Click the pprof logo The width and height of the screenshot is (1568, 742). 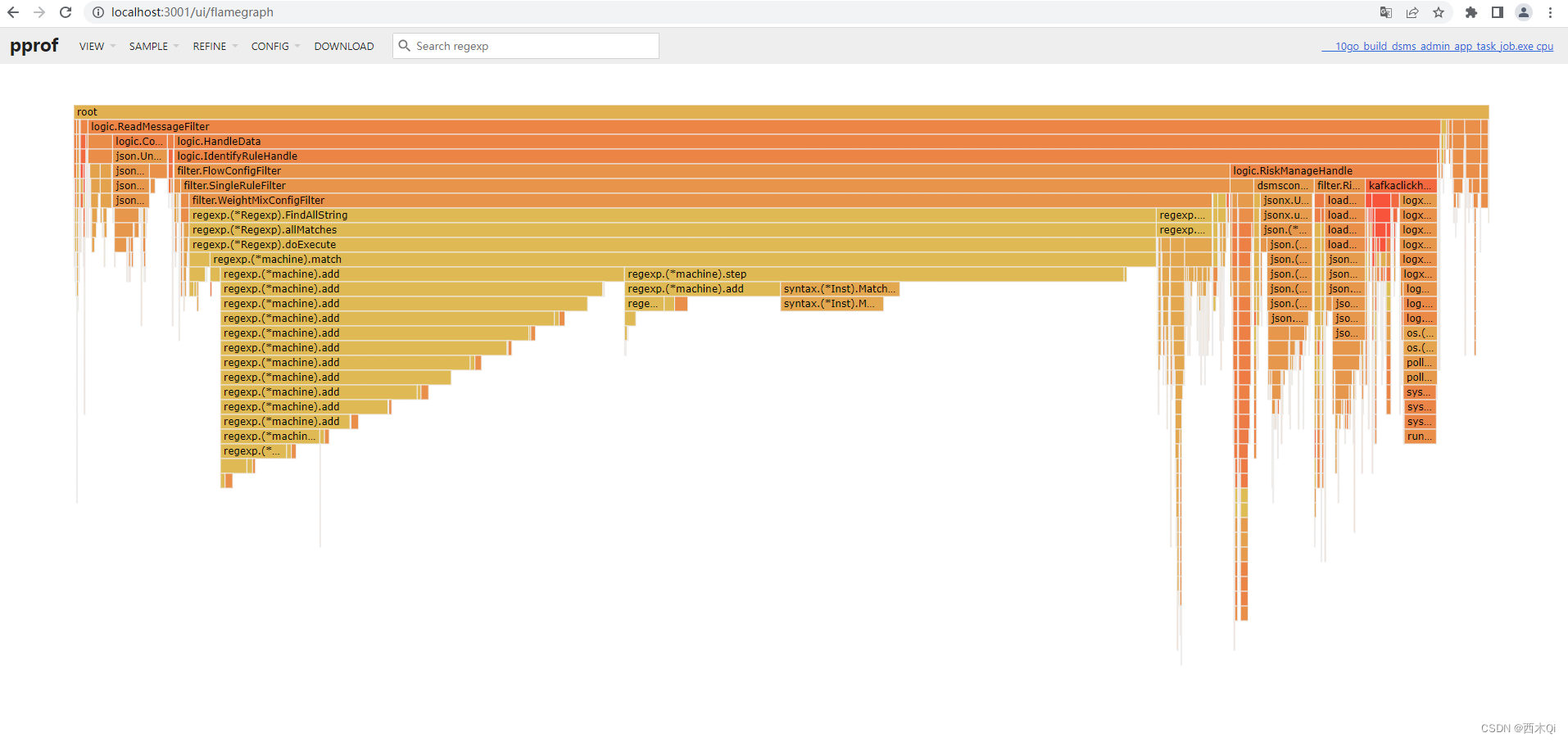click(34, 46)
